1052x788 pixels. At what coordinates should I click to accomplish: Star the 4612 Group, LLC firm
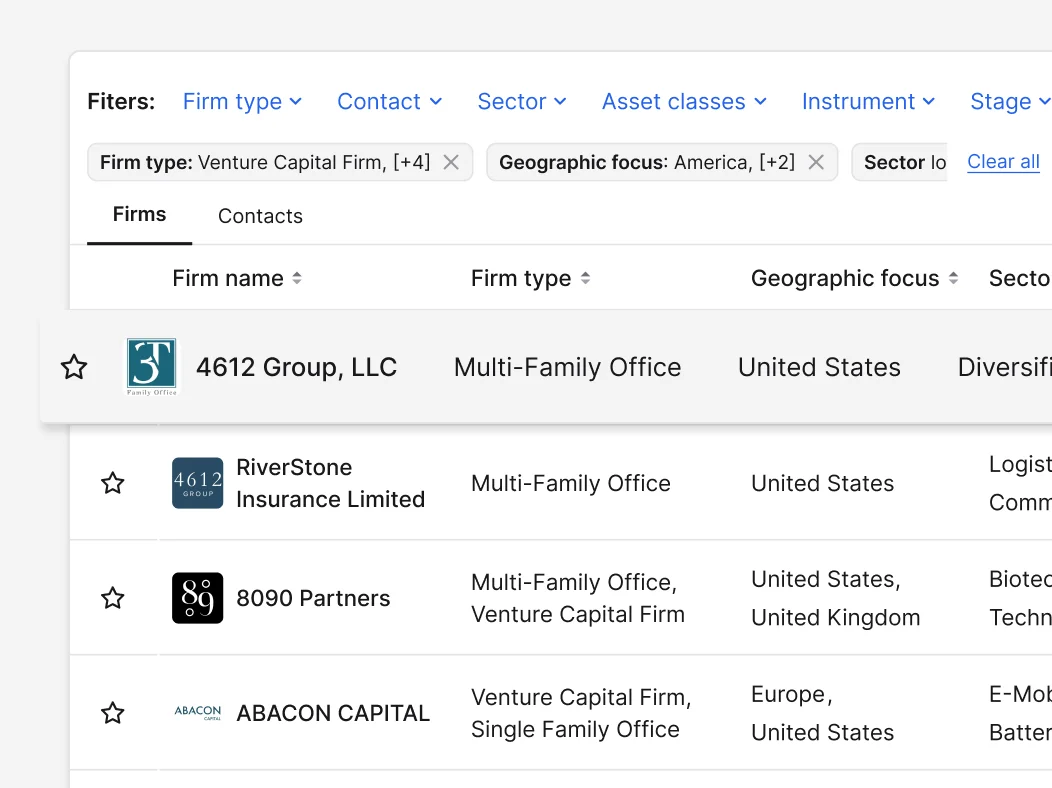click(x=74, y=367)
